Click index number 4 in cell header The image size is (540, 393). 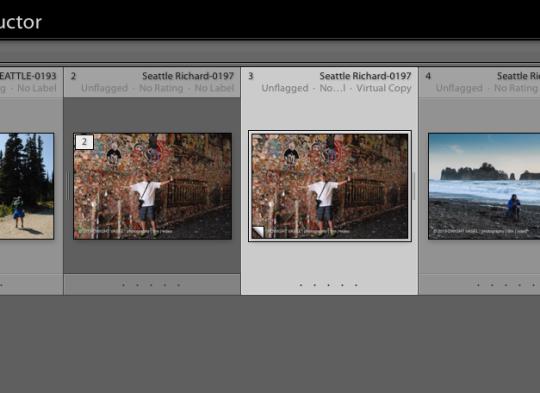[428, 76]
